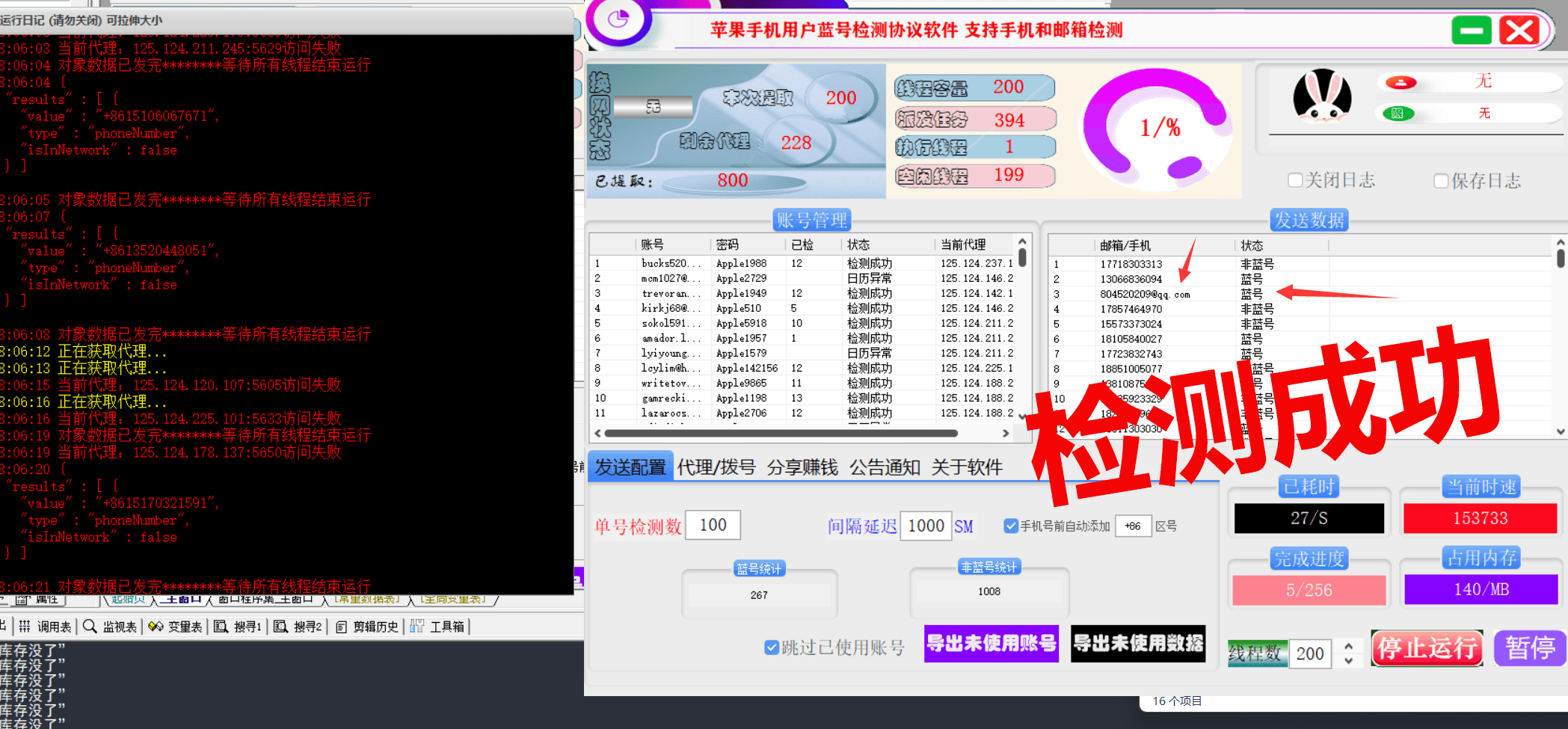Click the +86 area code input field
1568x729 pixels.
1133,526
